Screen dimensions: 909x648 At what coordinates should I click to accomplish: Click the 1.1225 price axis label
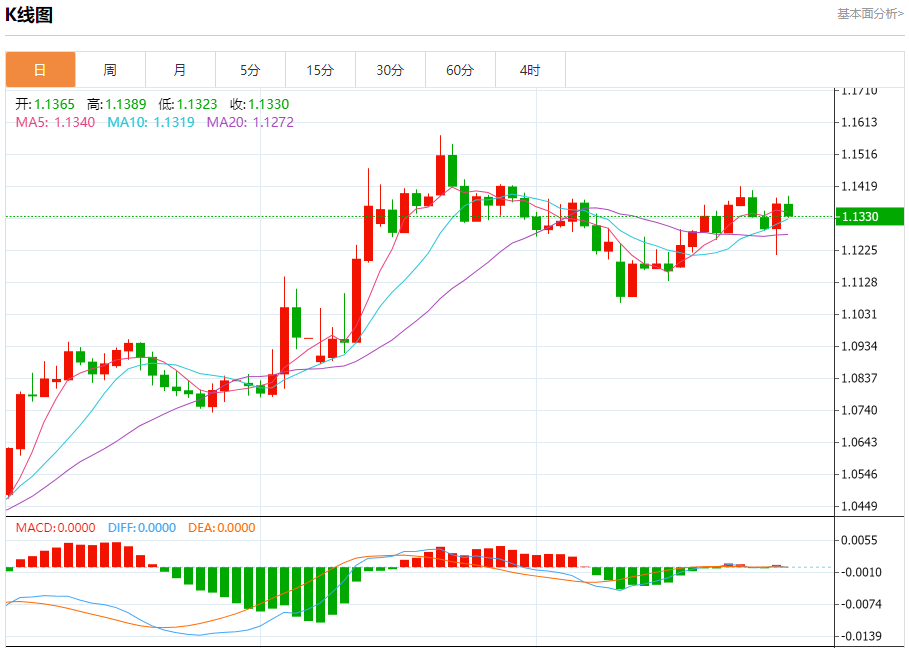click(860, 250)
